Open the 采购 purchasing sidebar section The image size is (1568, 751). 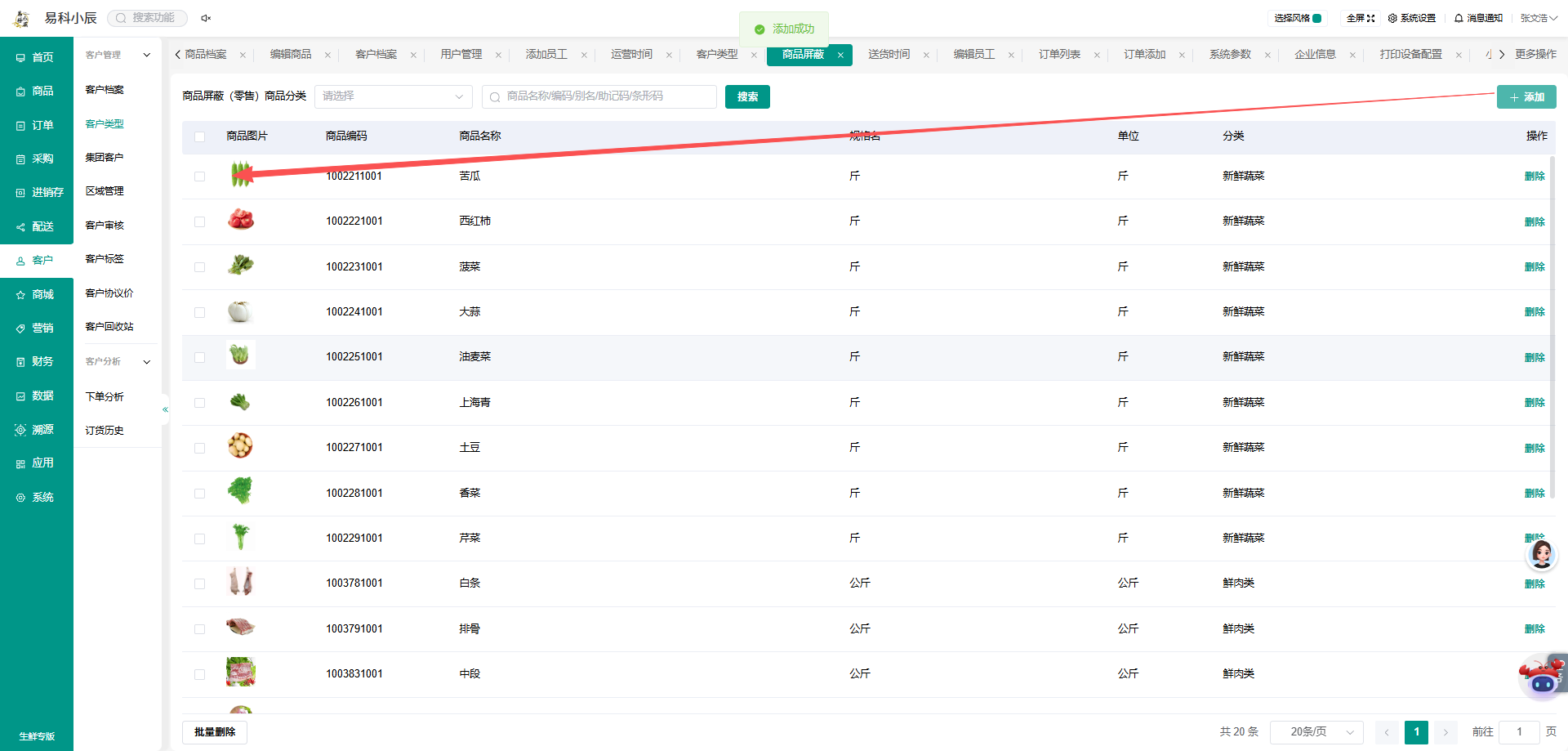pyautogui.click(x=36, y=159)
